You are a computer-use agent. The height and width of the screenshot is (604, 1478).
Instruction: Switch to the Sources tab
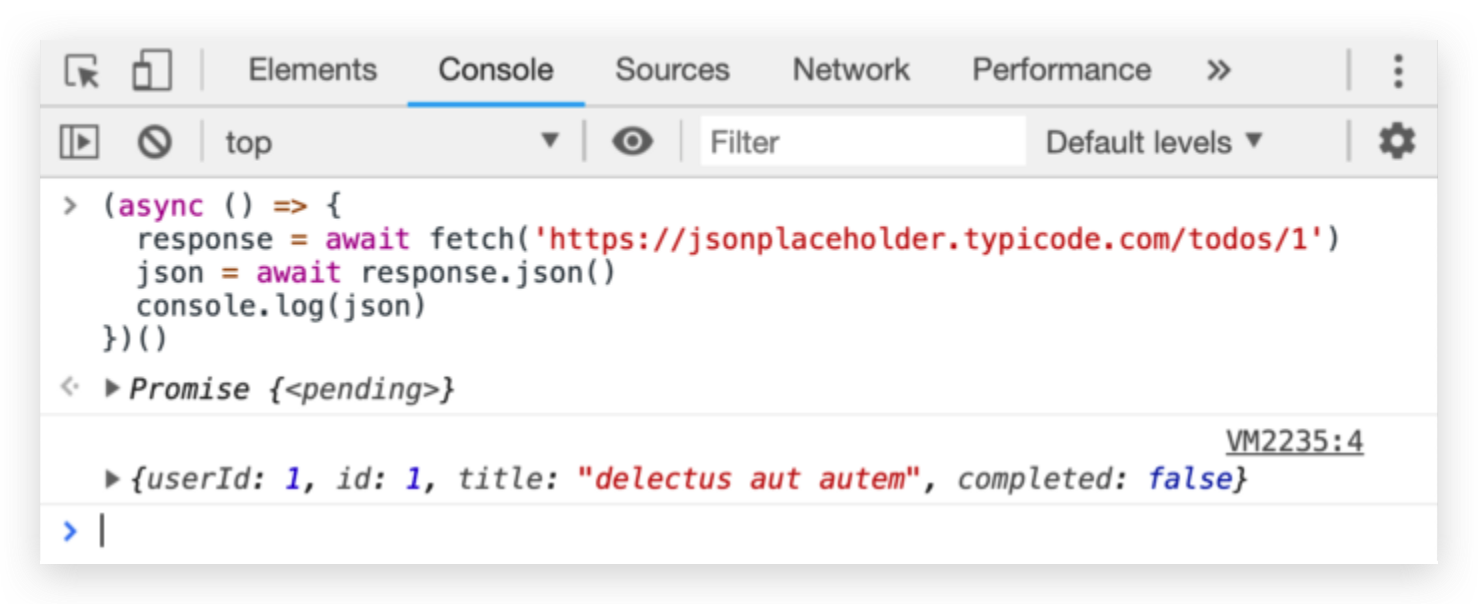click(x=672, y=70)
